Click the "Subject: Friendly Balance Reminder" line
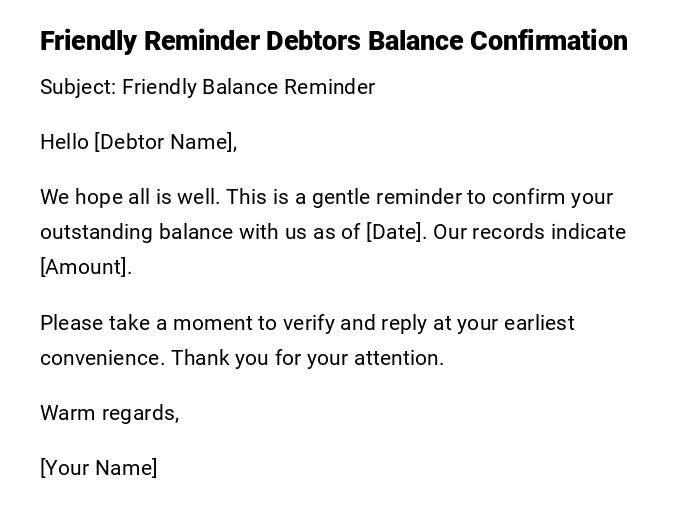The image size is (700, 530). pyautogui.click(x=207, y=87)
